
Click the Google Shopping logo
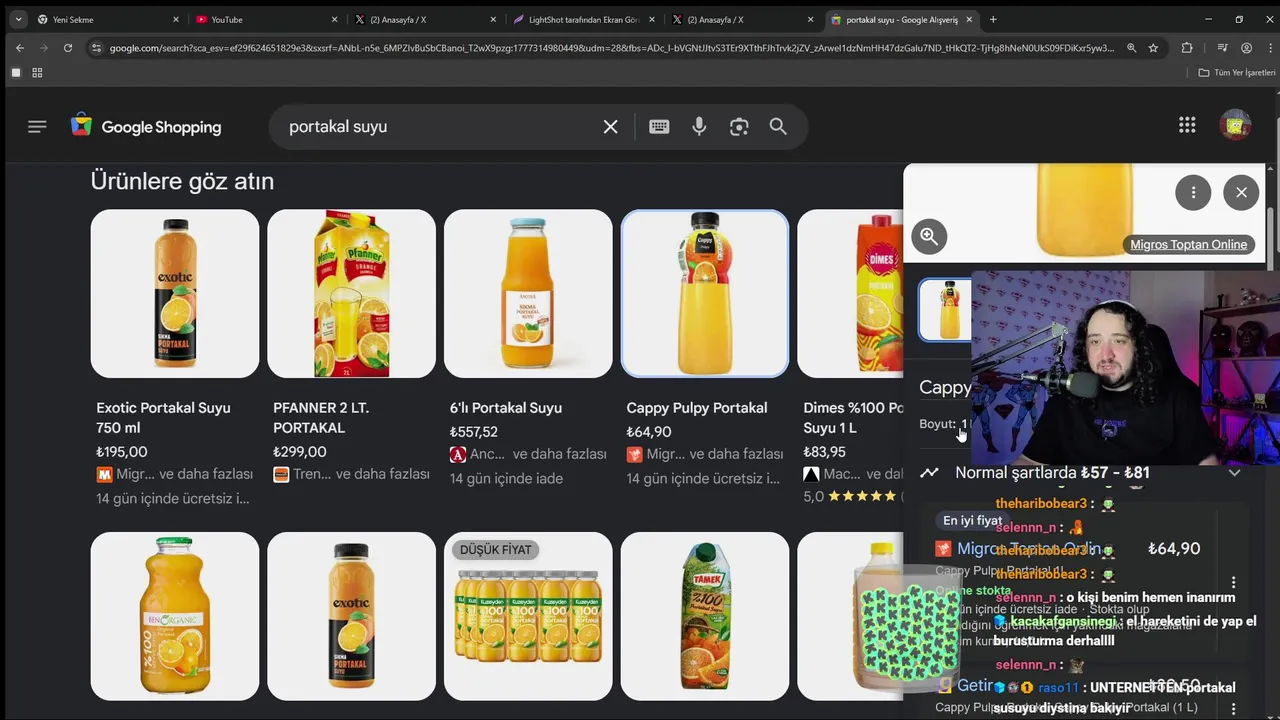146,127
